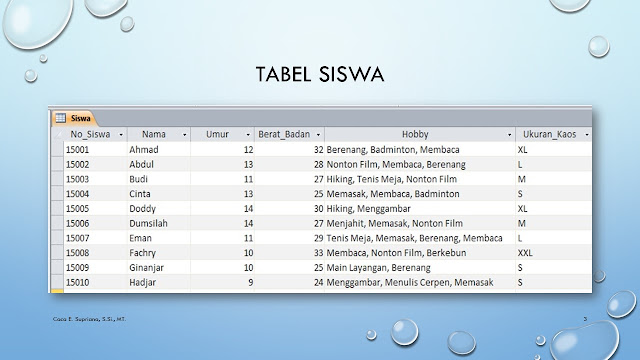Screen dimensions: 640x360
Task: Click hobby cell Menggambar, Menulis Cerpen, Memasak
Action: 420,282
